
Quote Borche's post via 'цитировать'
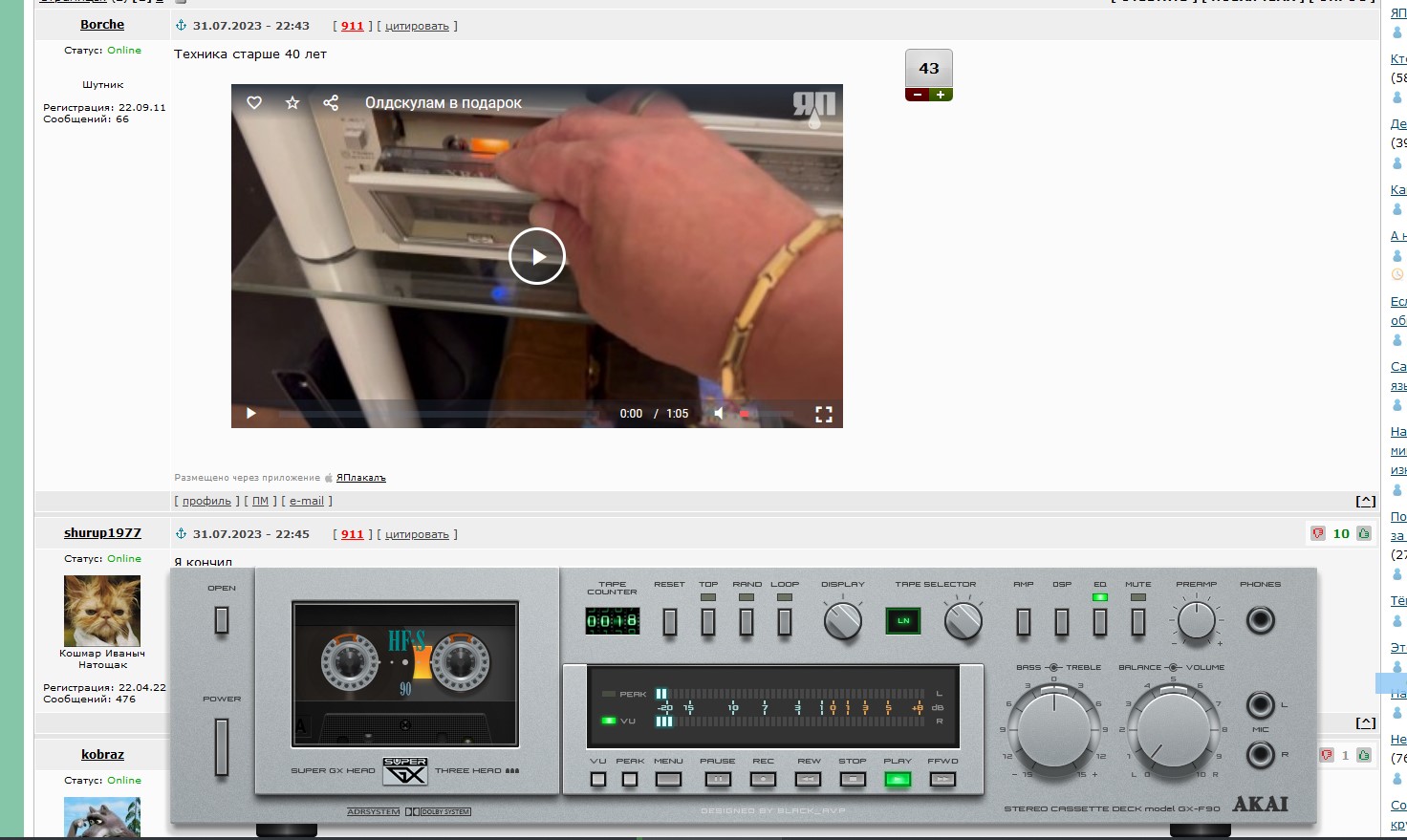pos(417,26)
